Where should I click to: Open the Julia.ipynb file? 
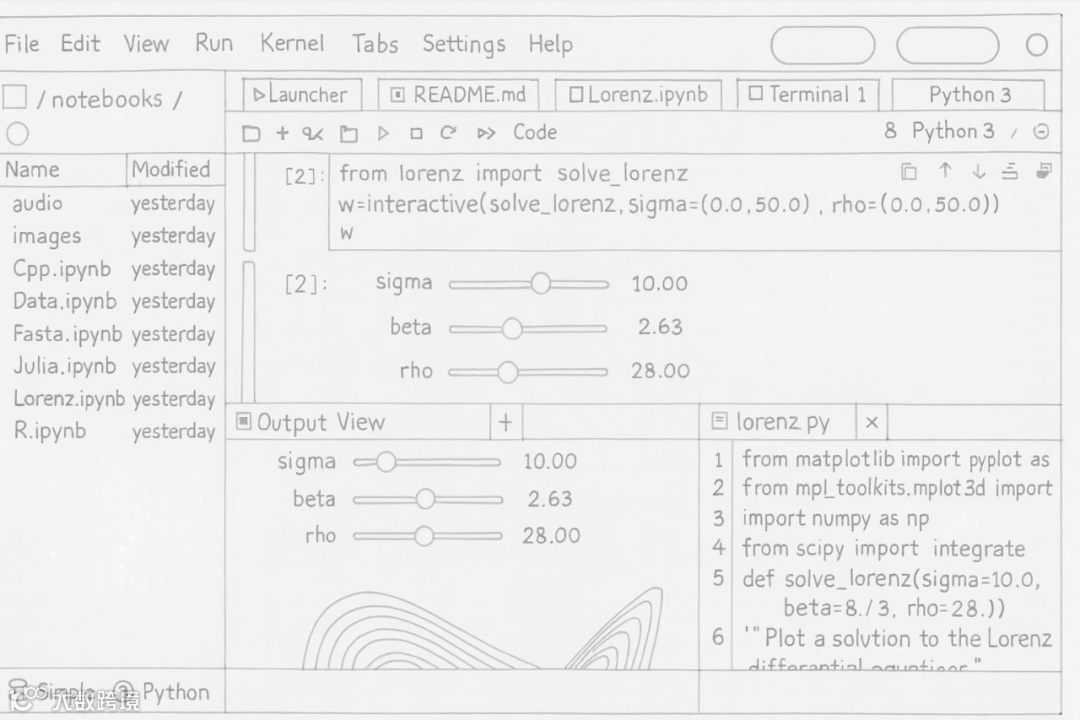[113, 367]
